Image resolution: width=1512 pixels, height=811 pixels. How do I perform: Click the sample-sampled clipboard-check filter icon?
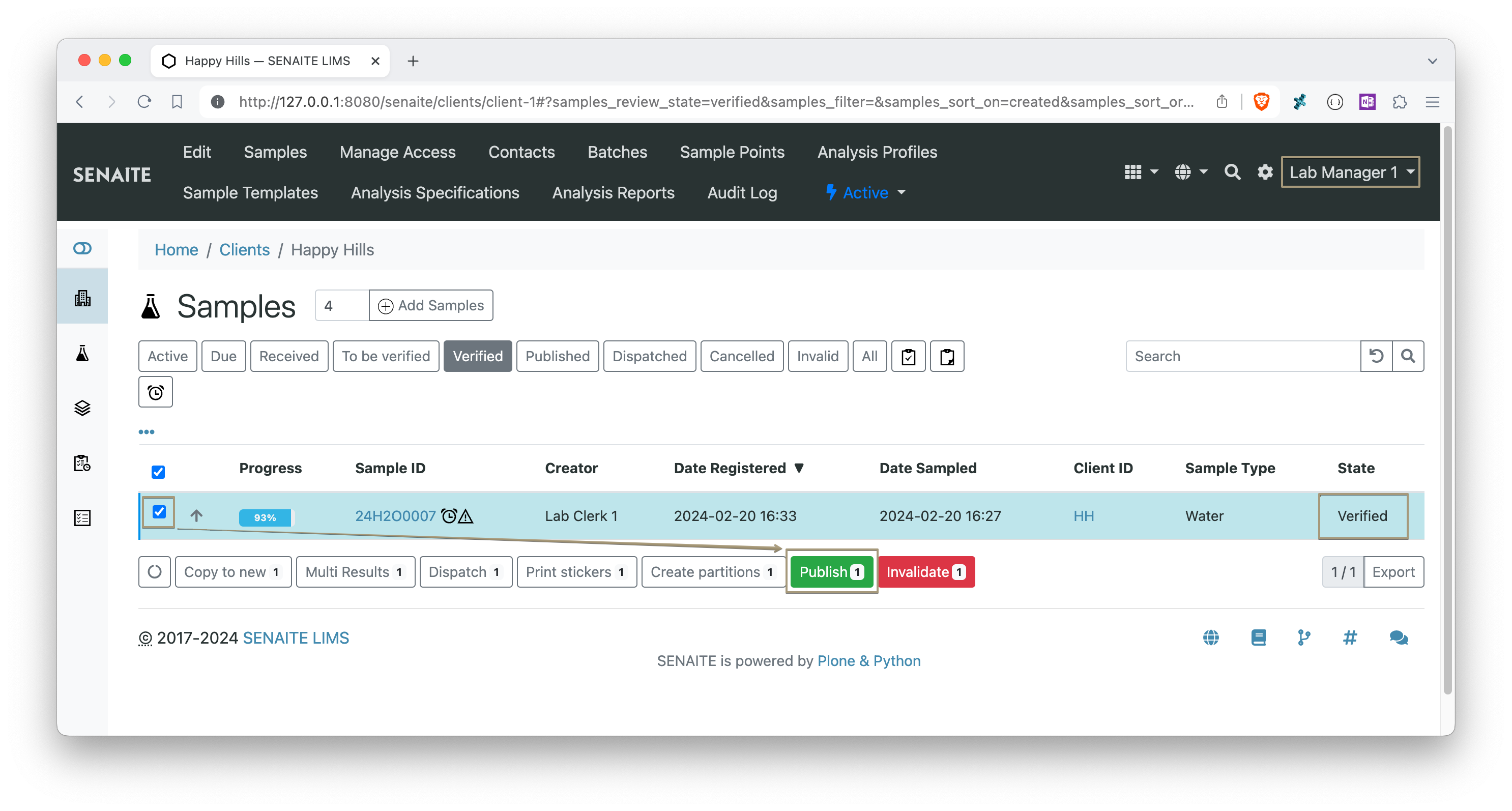[x=908, y=356]
